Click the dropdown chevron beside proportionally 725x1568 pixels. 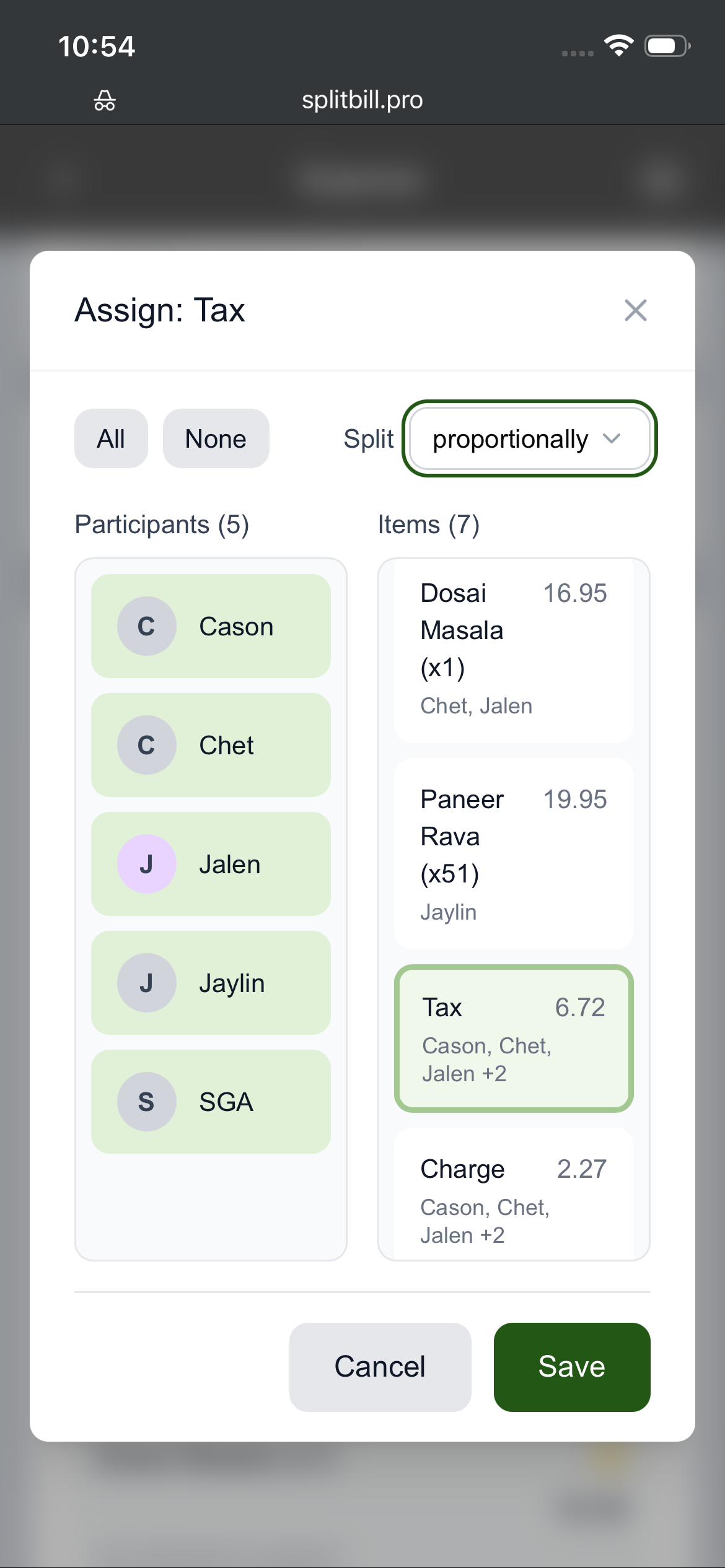[x=612, y=439]
